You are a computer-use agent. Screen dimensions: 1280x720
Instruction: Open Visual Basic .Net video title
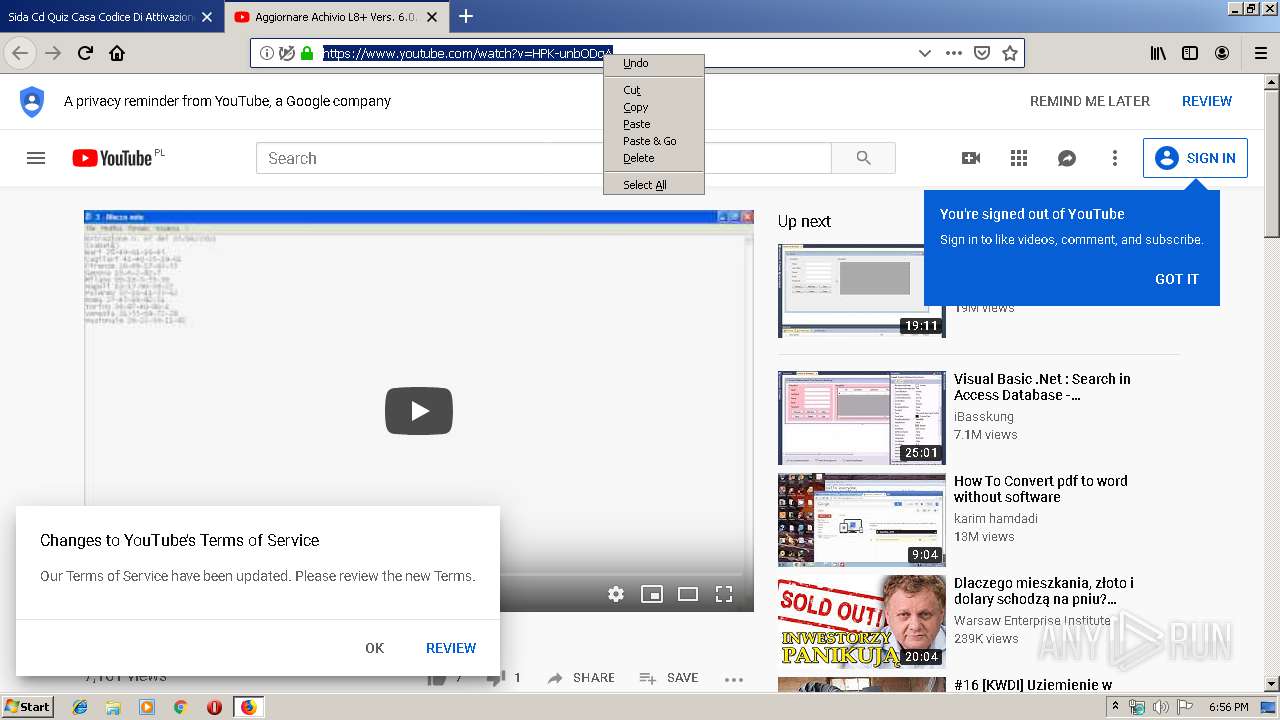click(1042, 387)
